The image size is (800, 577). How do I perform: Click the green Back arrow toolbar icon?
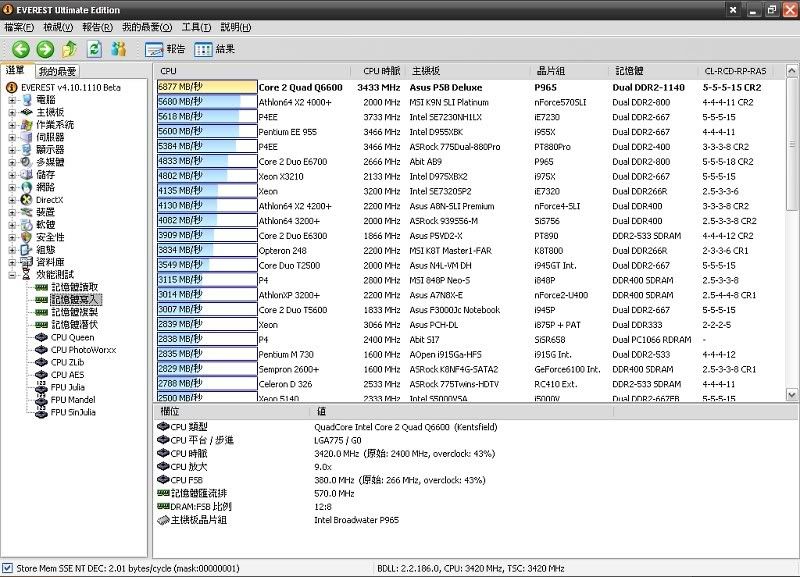click(x=20, y=49)
